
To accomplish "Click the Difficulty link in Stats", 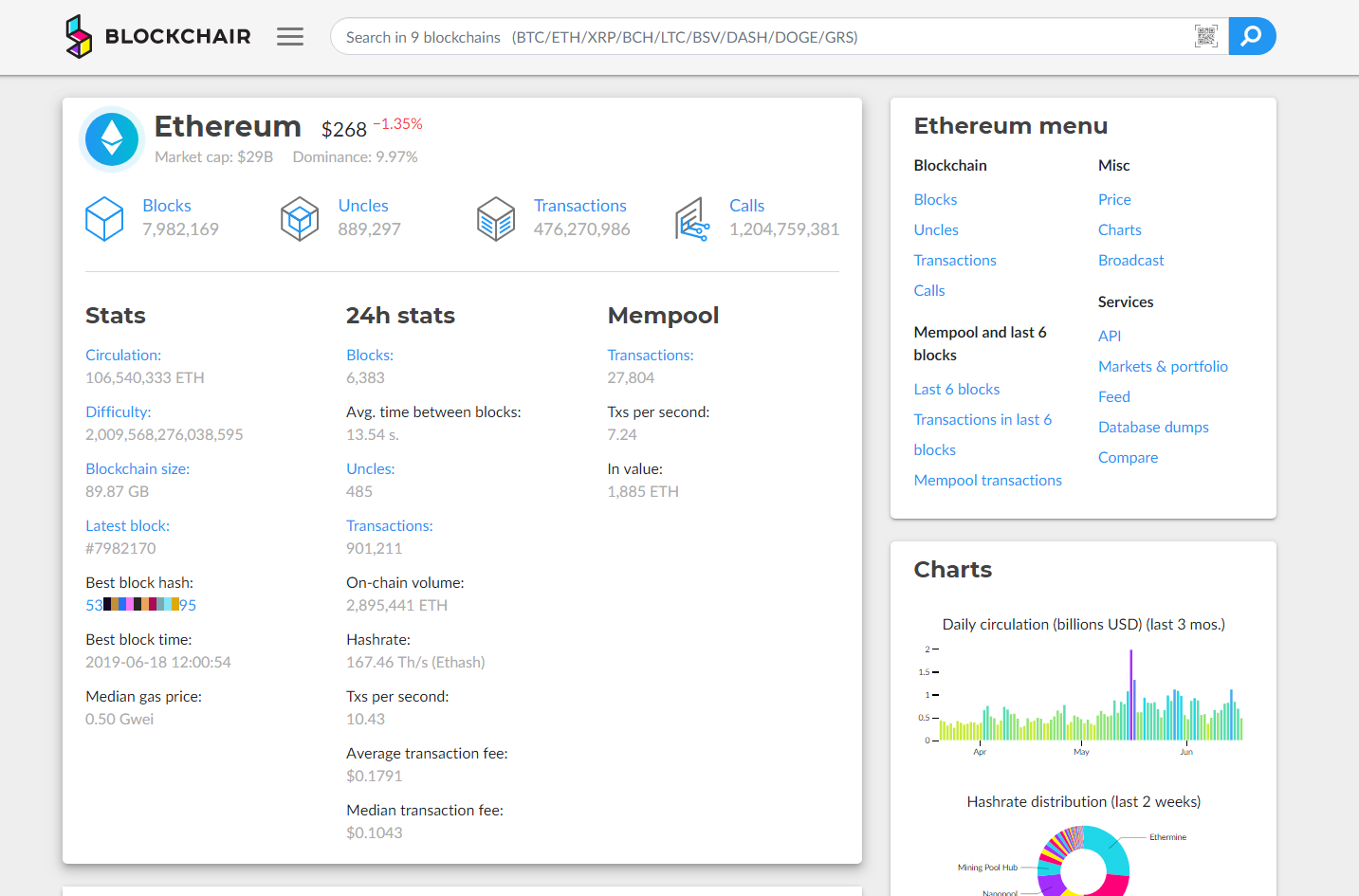I will [119, 411].
